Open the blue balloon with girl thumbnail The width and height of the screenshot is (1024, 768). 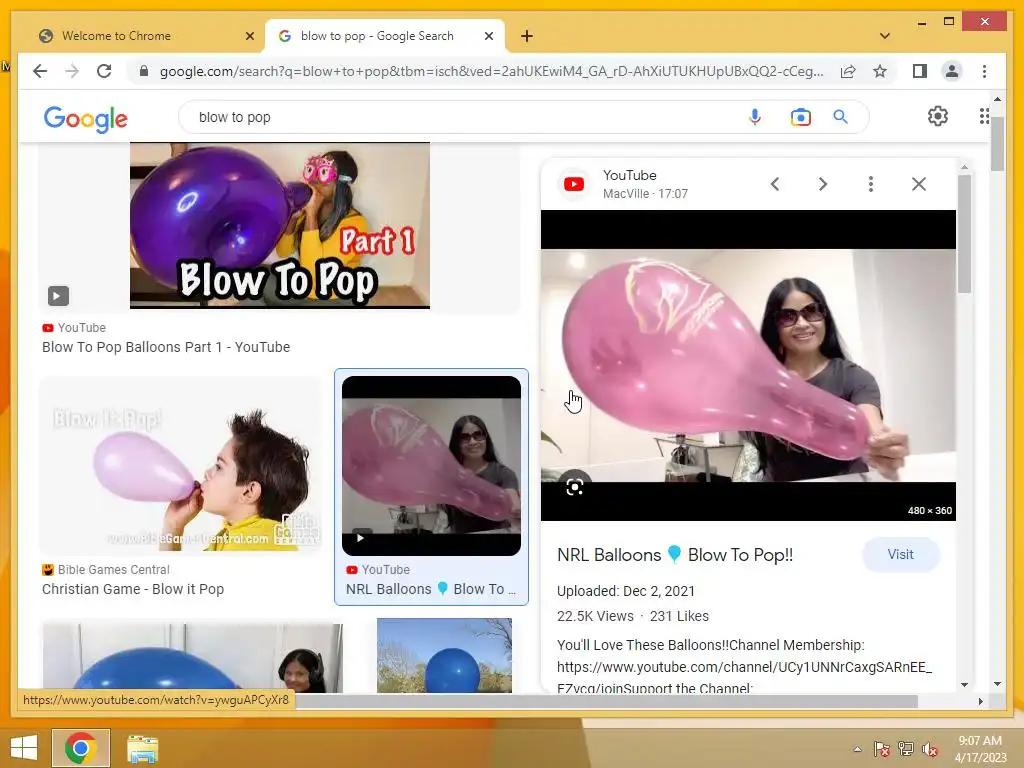click(x=192, y=657)
